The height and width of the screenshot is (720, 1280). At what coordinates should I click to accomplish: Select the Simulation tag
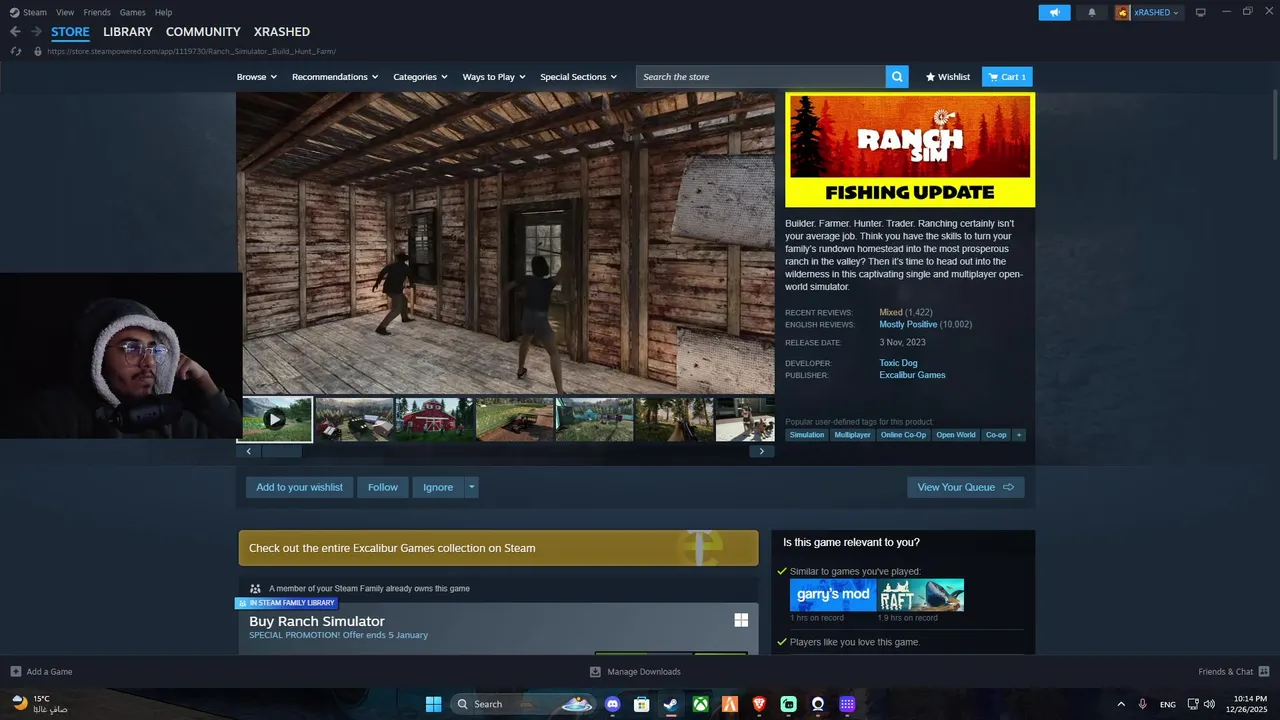(x=807, y=435)
